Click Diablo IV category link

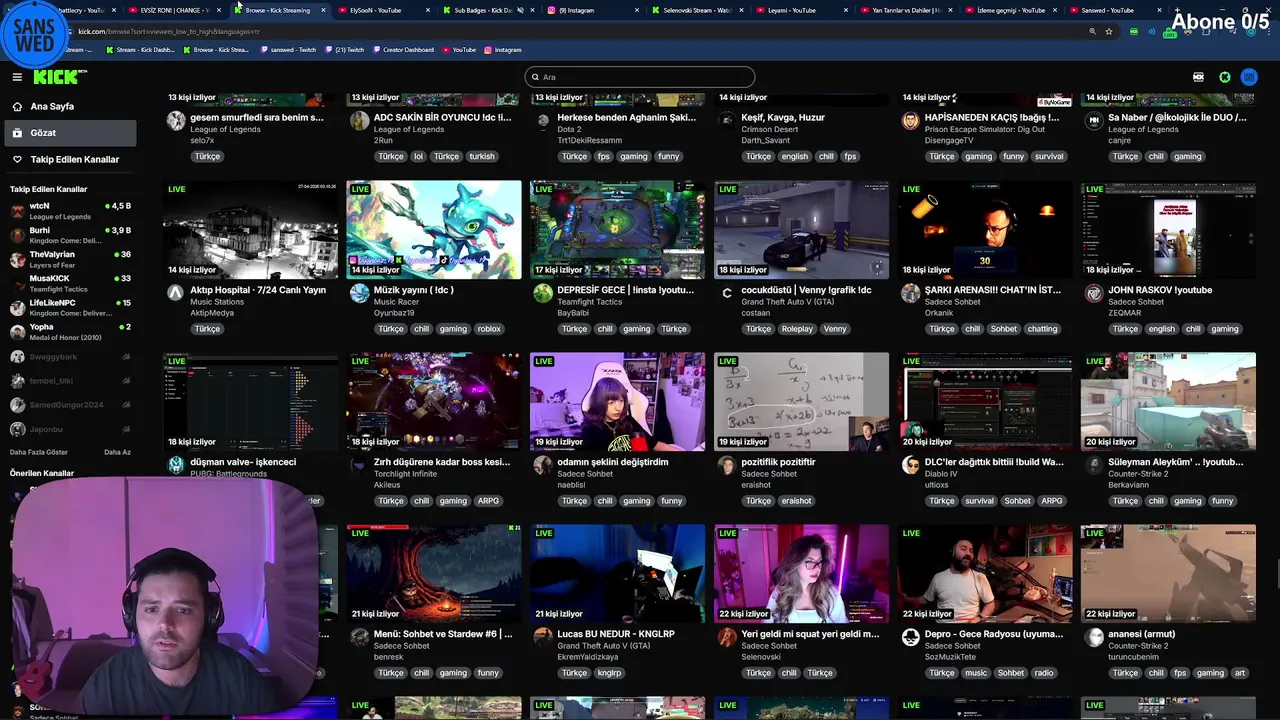pos(940,473)
